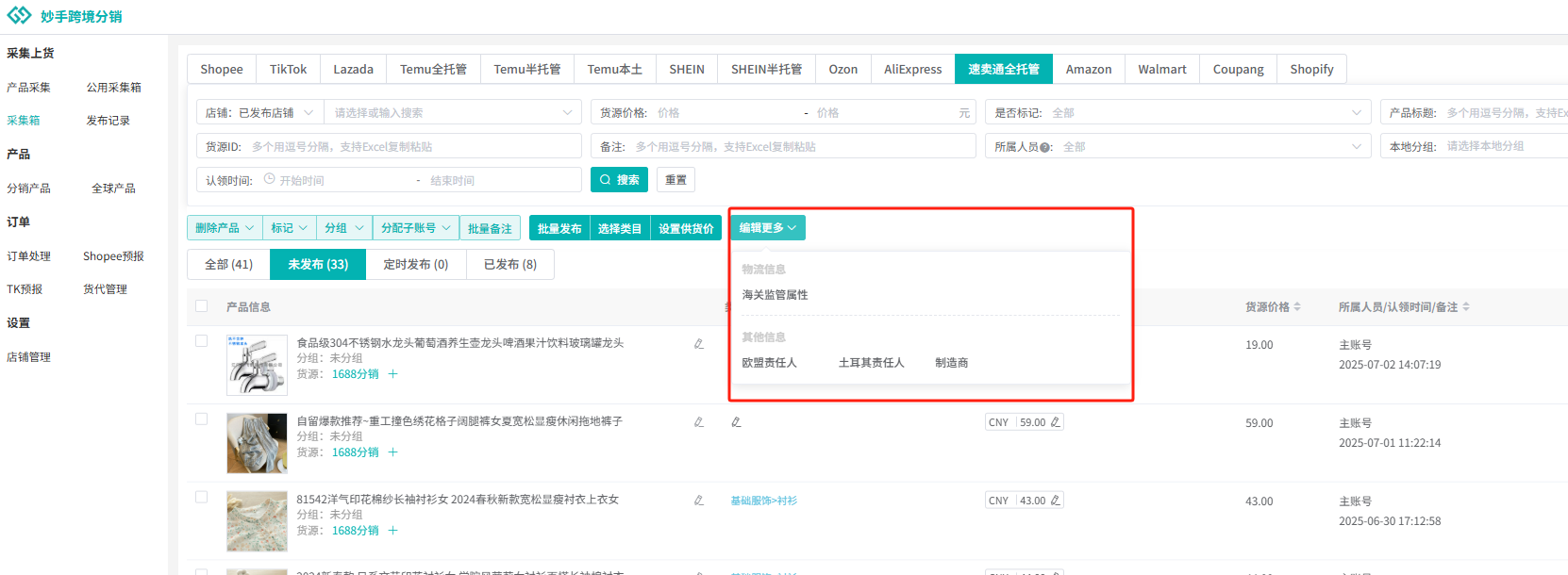The image size is (1568, 575).
Task: Click the 批量发布 button
Action: pyautogui.click(x=559, y=228)
